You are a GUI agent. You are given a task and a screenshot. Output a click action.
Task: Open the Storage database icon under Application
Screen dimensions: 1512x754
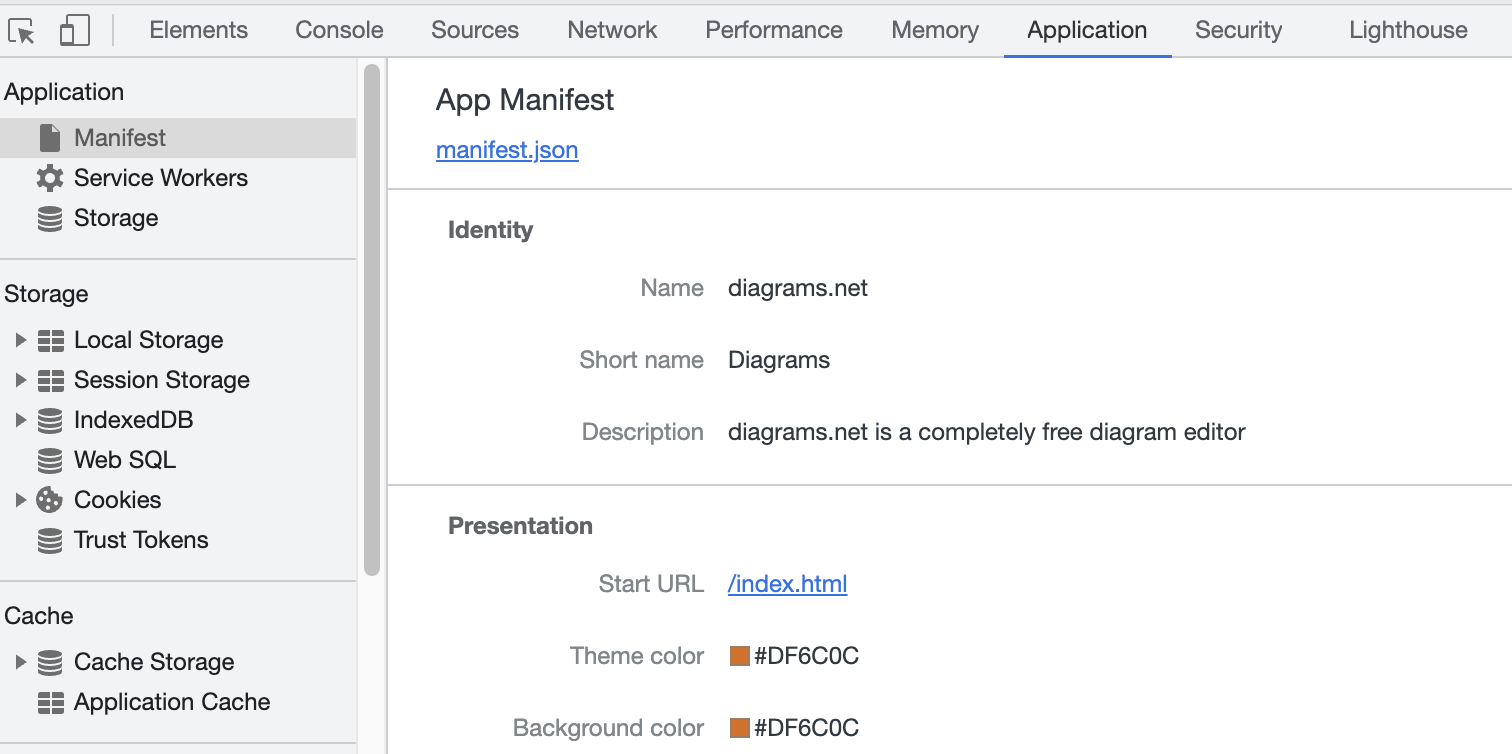(x=50, y=218)
